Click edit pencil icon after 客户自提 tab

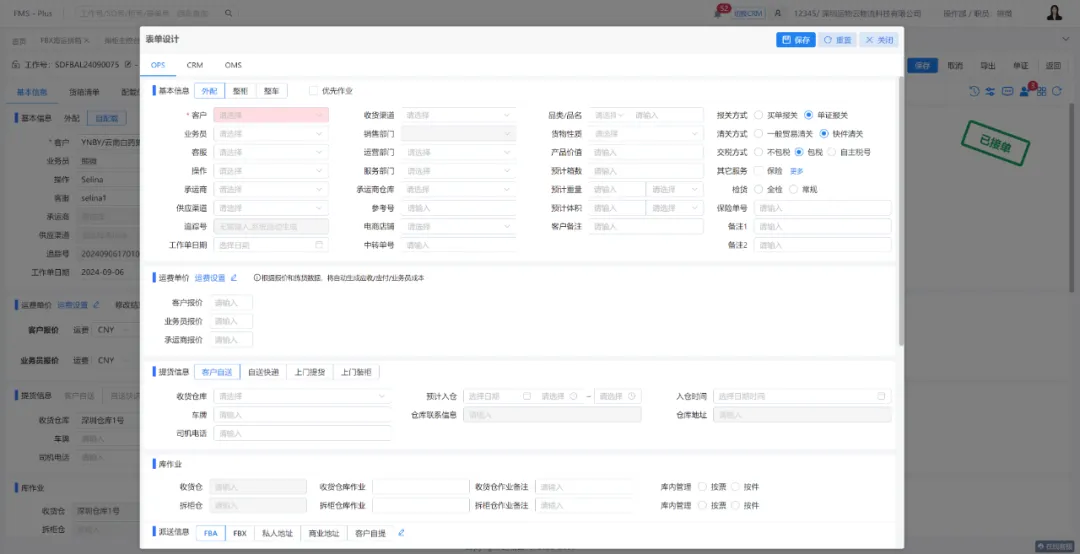[401, 533]
